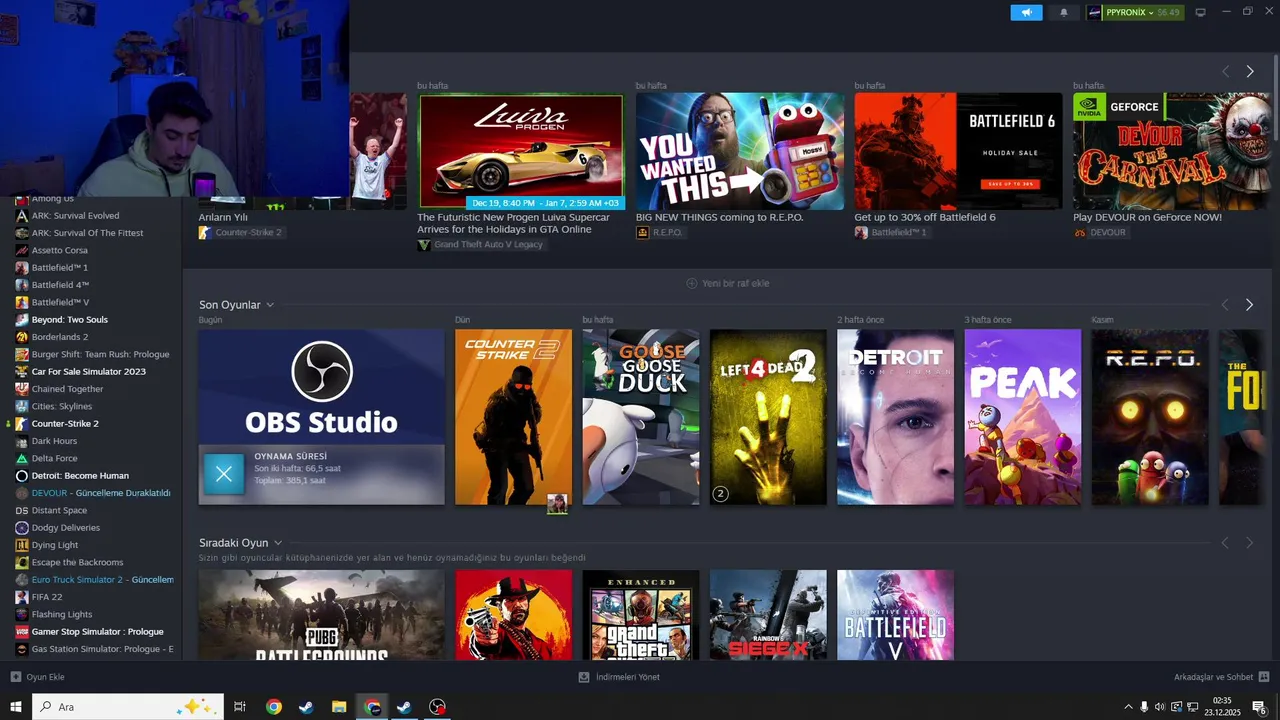Click the Dodgy Deliveries icon in library list
This screenshot has height=720, width=1280.
point(22,528)
